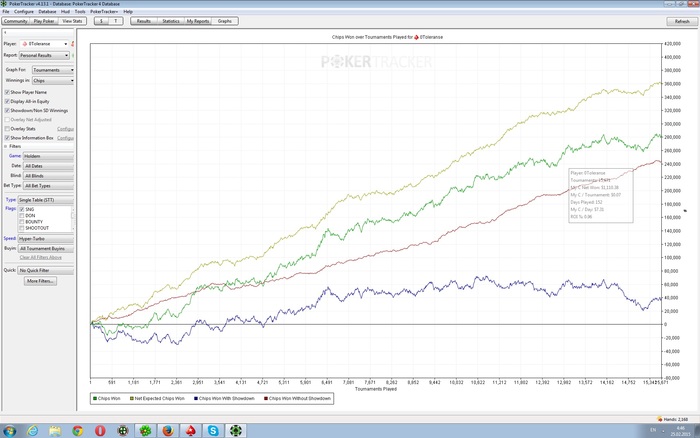Open the Game filter Holdem dropdown
Image resolution: width=700 pixels, height=438 pixels.
coord(48,156)
